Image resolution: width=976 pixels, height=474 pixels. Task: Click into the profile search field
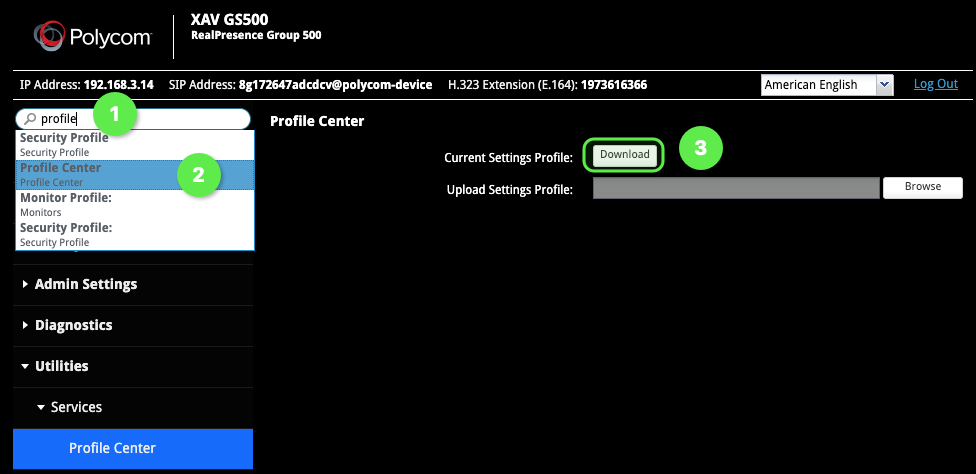click(133, 119)
